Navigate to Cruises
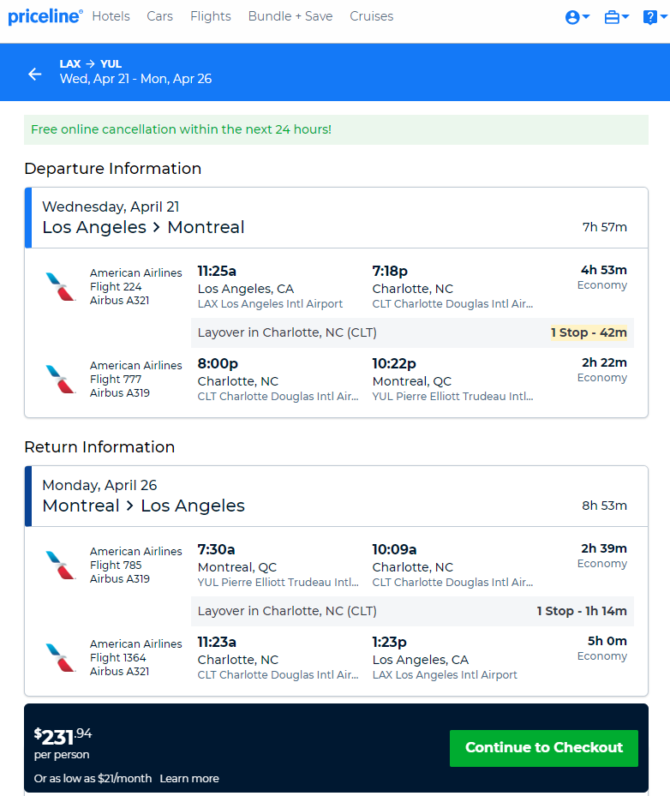Viewport: 670px width, 796px height. pyautogui.click(x=371, y=16)
